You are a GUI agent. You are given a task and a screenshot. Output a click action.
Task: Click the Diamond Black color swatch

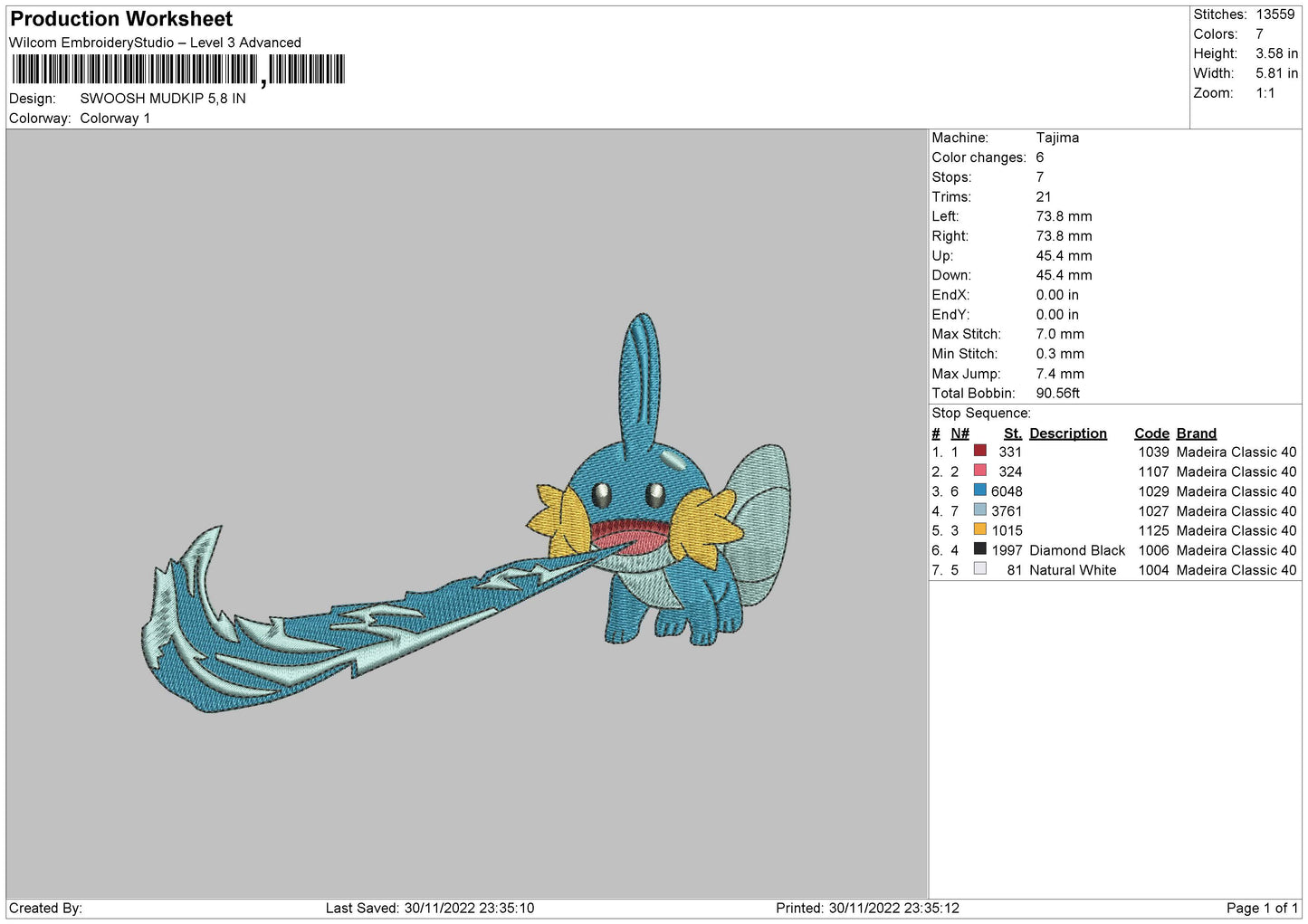click(x=979, y=549)
